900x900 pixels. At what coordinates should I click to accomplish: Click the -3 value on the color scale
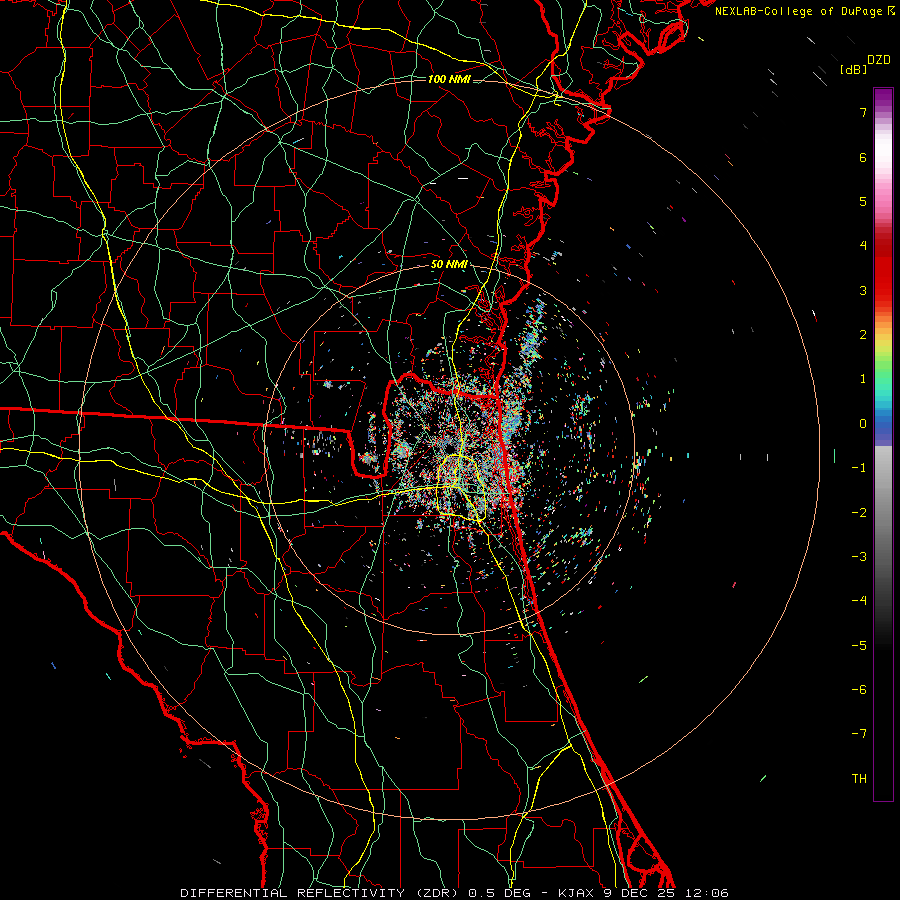pyautogui.click(x=859, y=557)
